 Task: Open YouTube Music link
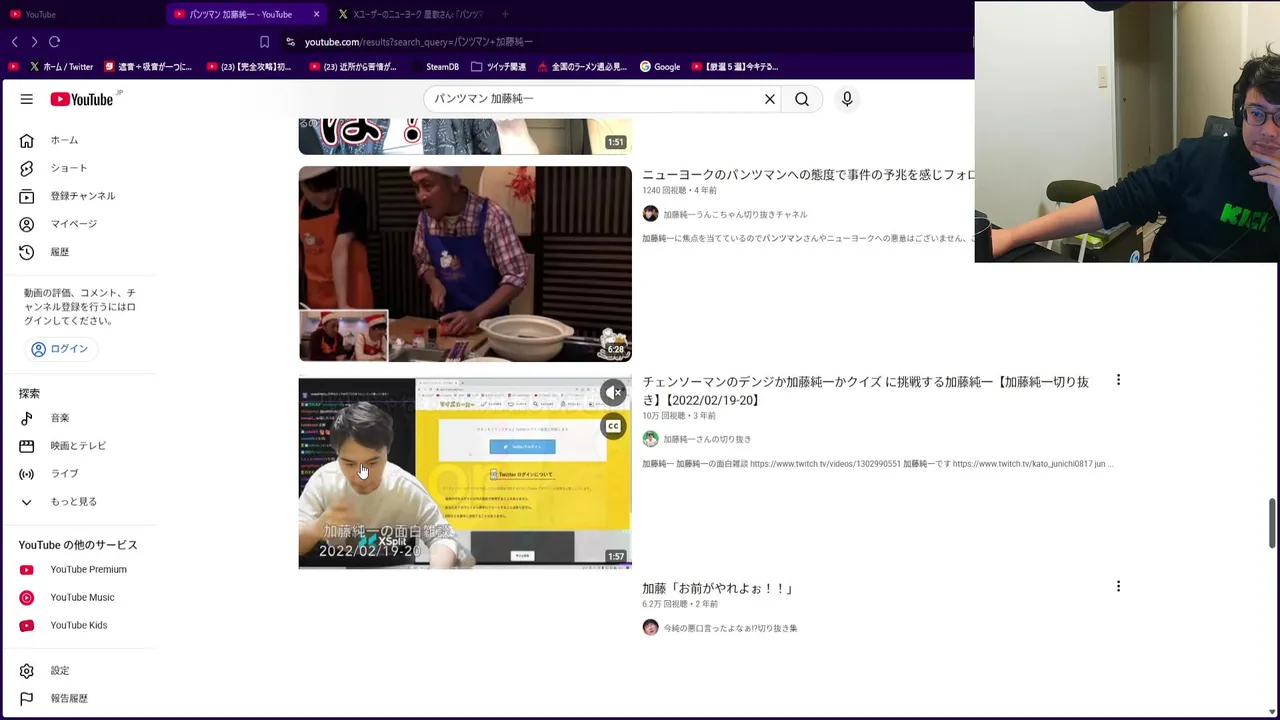tap(80, 598)
